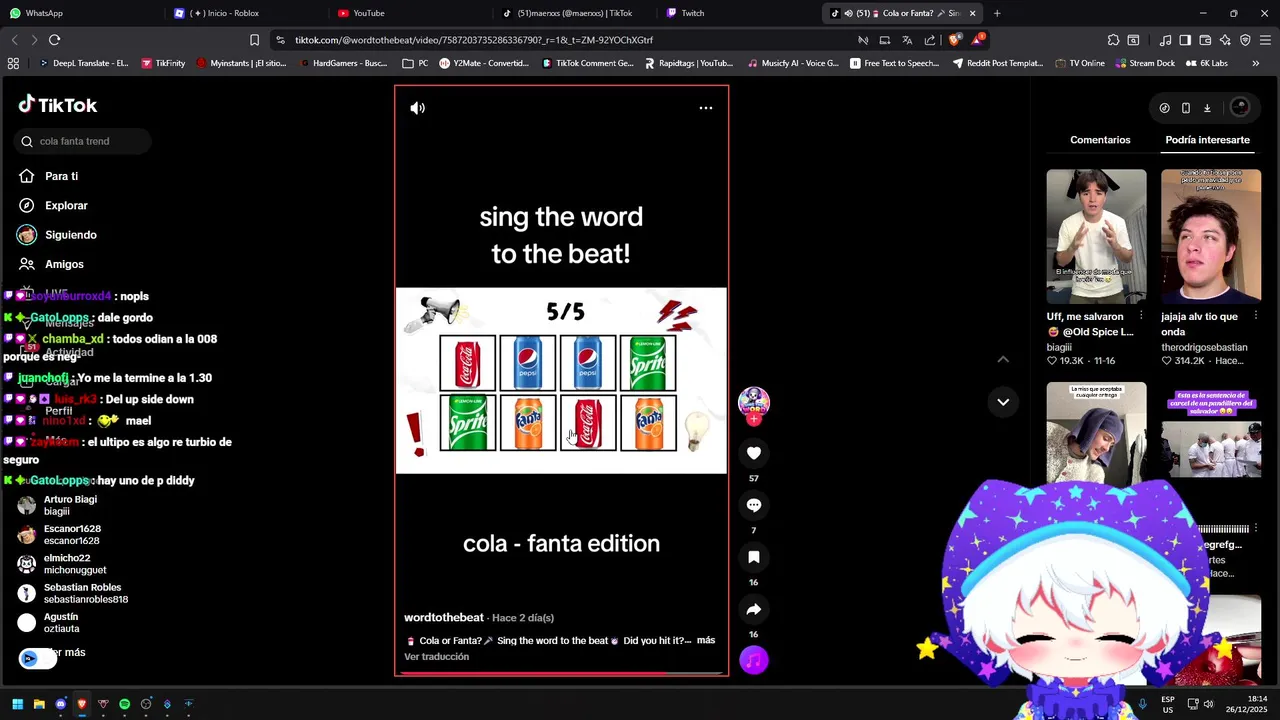Click the search field containing cola fanta trend
Screen dimensions: 1280x720
point(83,141)
